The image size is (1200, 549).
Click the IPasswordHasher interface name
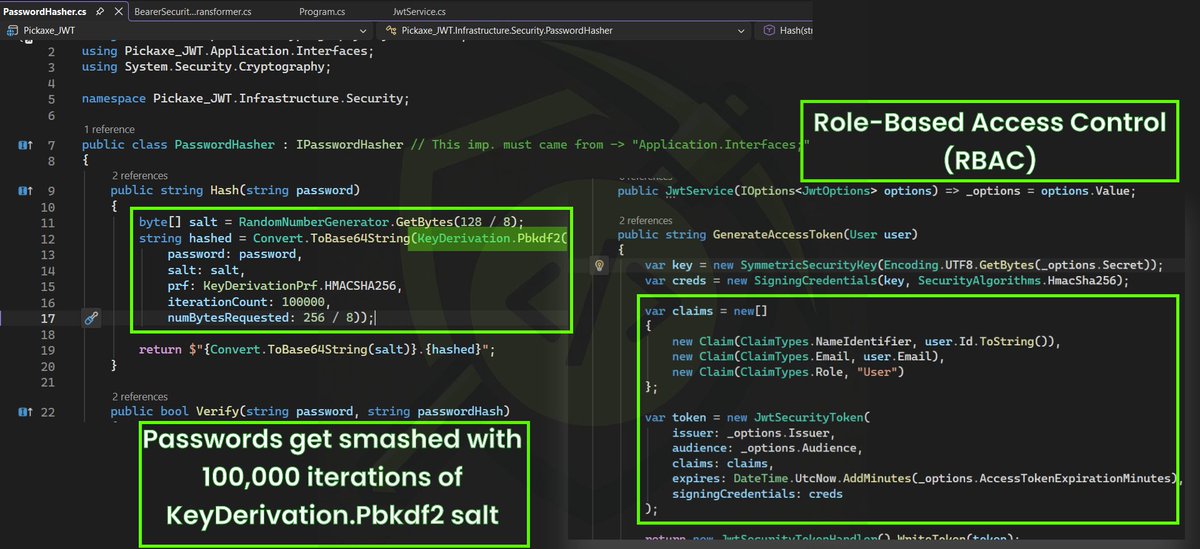[350, 145]
